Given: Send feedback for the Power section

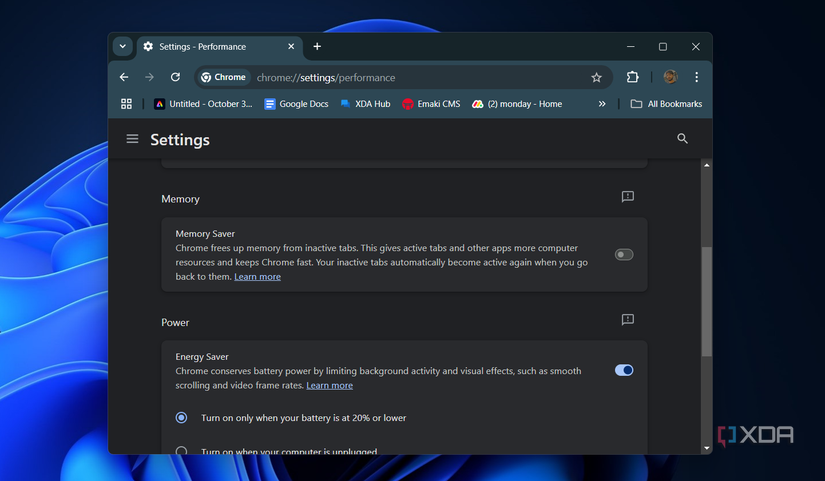Looking at the screenshot, I should (628, 320).
